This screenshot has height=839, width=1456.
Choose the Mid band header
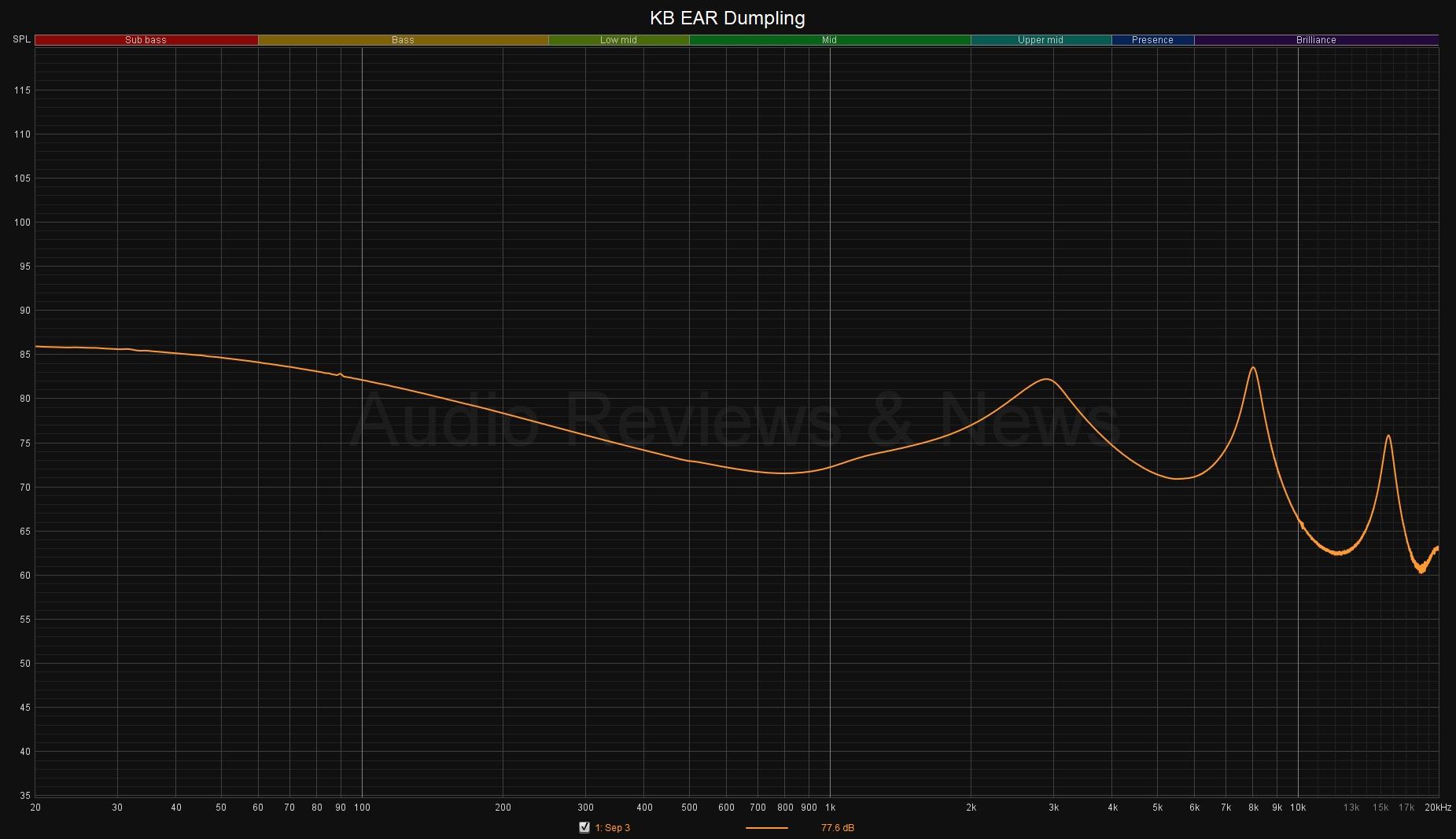coord(829,40)
